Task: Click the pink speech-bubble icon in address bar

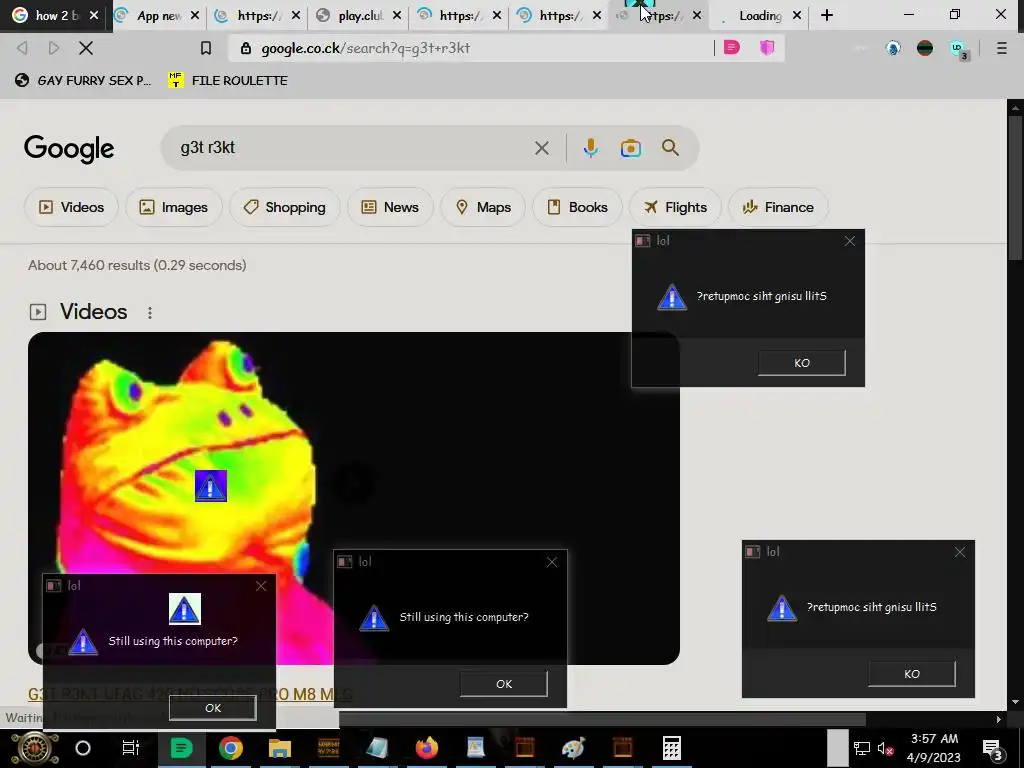Action: (x=731, y=48)
